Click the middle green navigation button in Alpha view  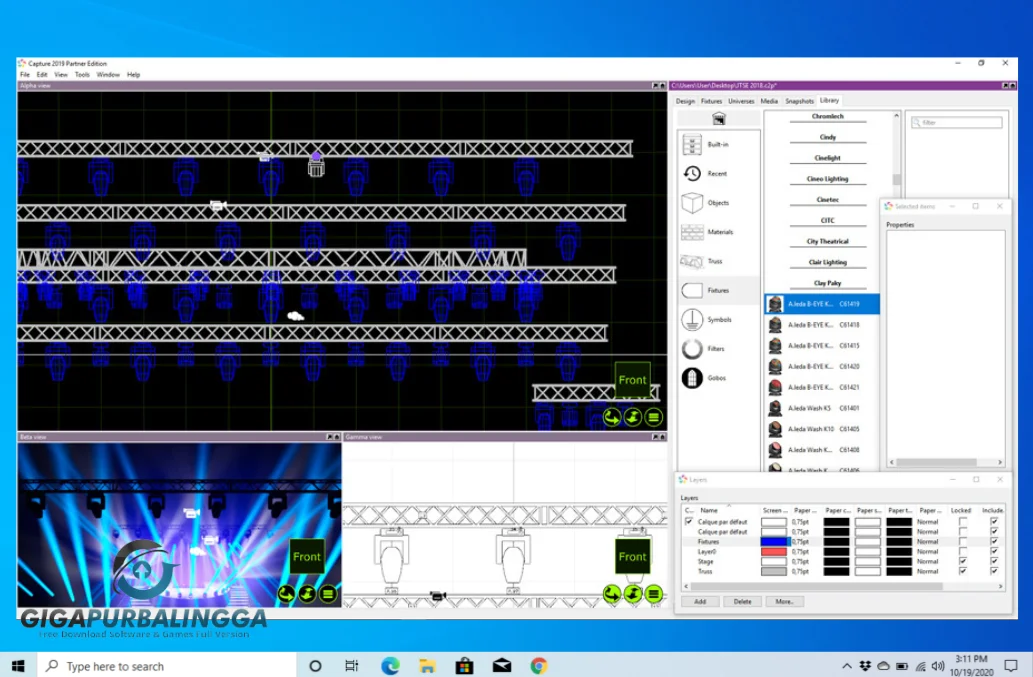[x=632, y=417]
